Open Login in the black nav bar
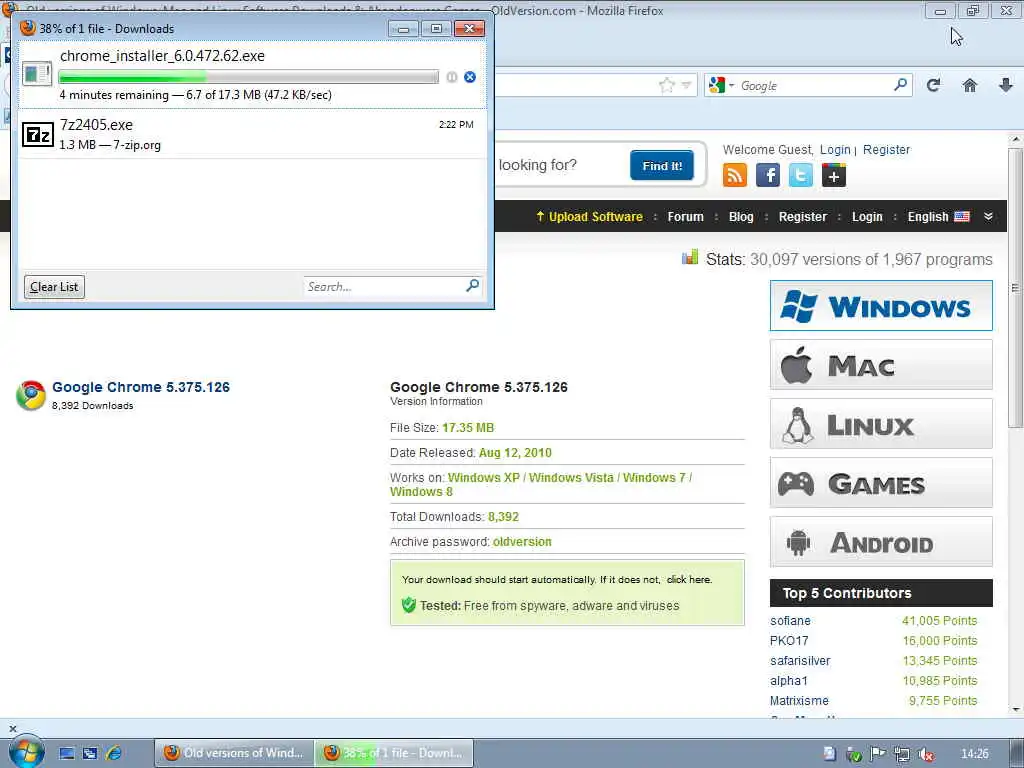Screen dimensions: 1024x768 [867, 217]
